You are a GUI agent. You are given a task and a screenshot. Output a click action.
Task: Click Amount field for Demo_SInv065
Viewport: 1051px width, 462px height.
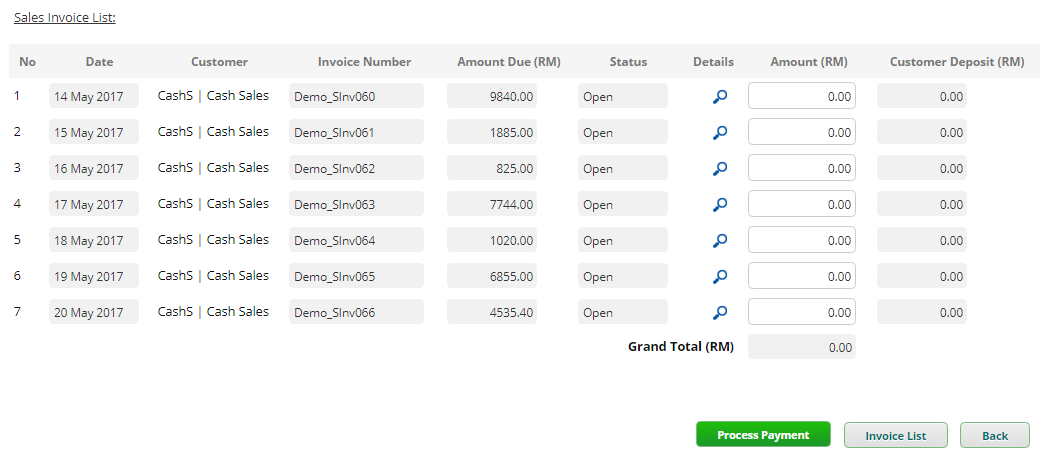[x=801, y=276]
